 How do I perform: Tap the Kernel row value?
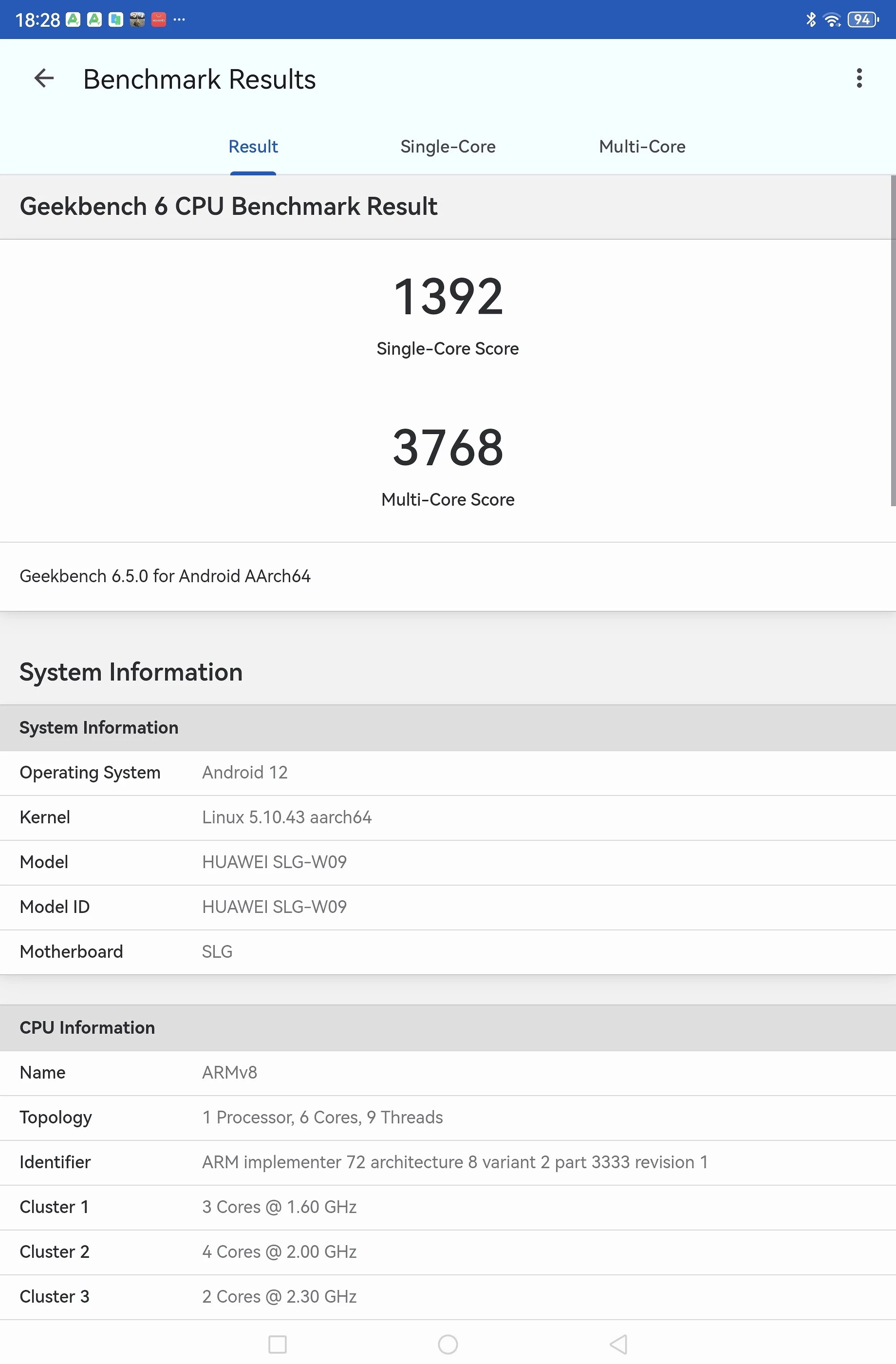pyautogui.click(x=286, y=817)
